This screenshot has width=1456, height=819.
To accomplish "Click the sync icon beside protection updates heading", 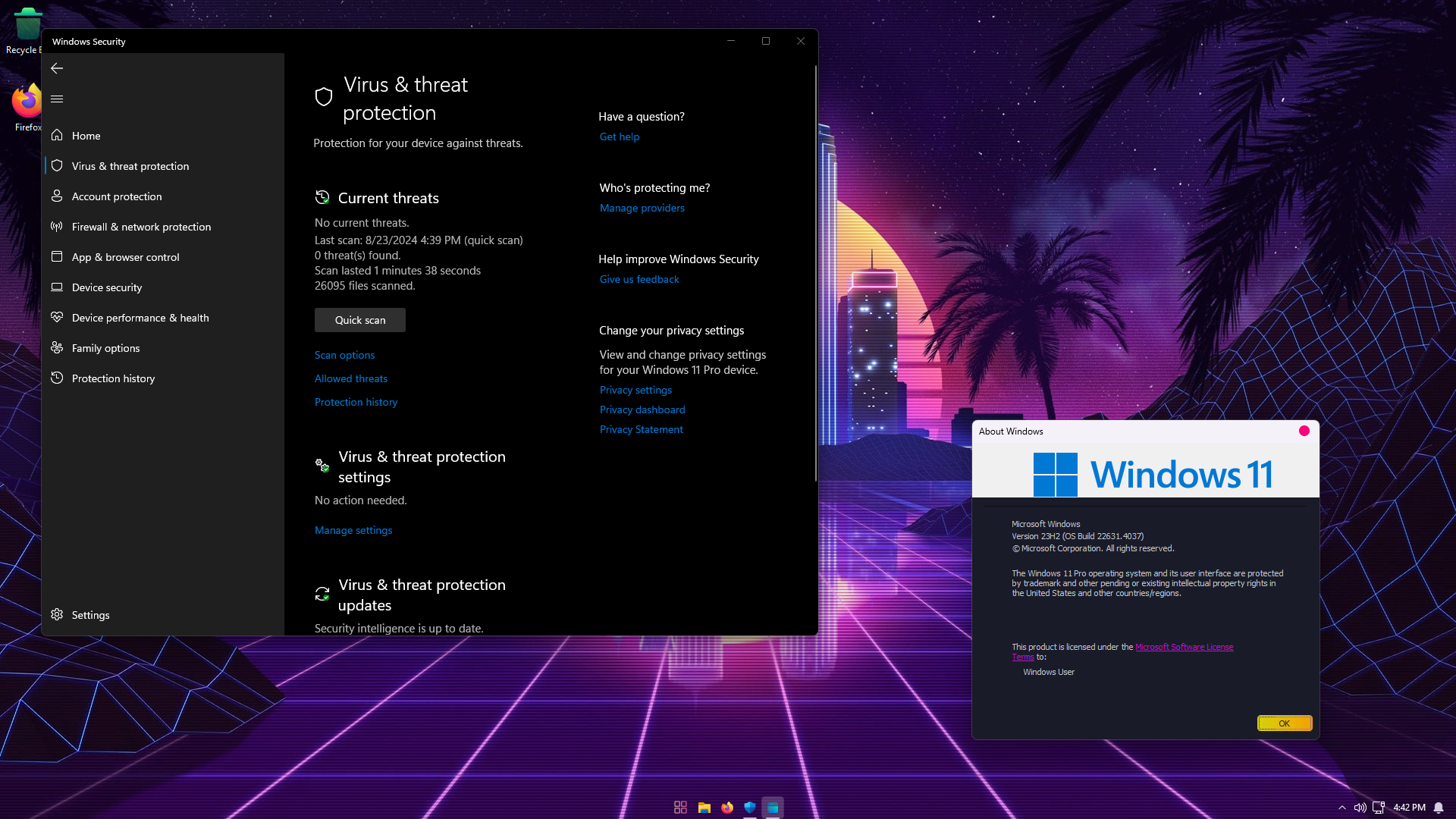I will coord(322,593).
